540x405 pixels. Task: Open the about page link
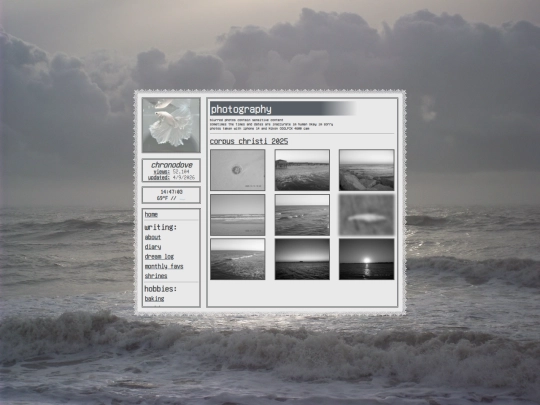153,237
